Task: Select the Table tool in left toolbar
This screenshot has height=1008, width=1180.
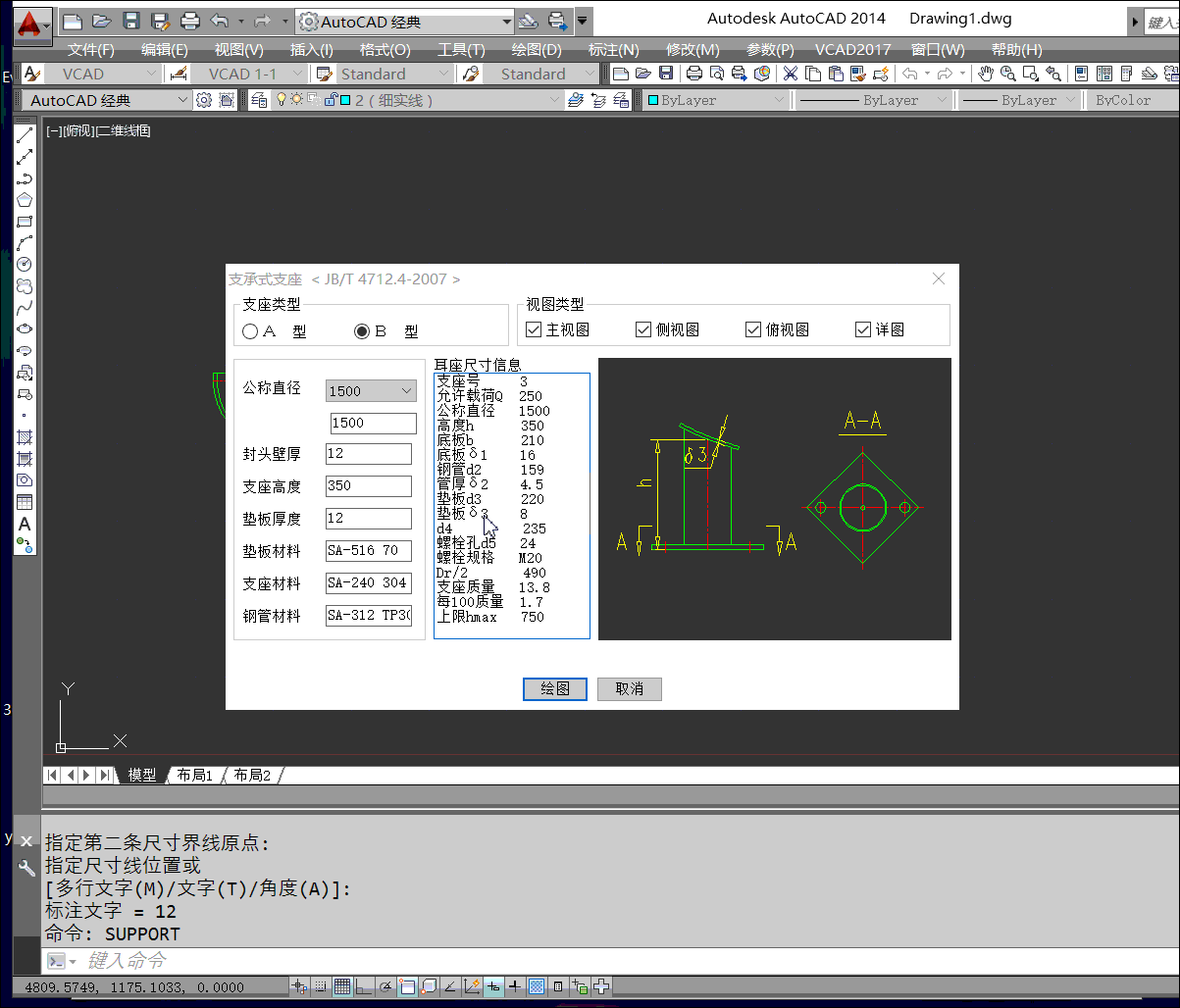Action: tap(25, 502)
